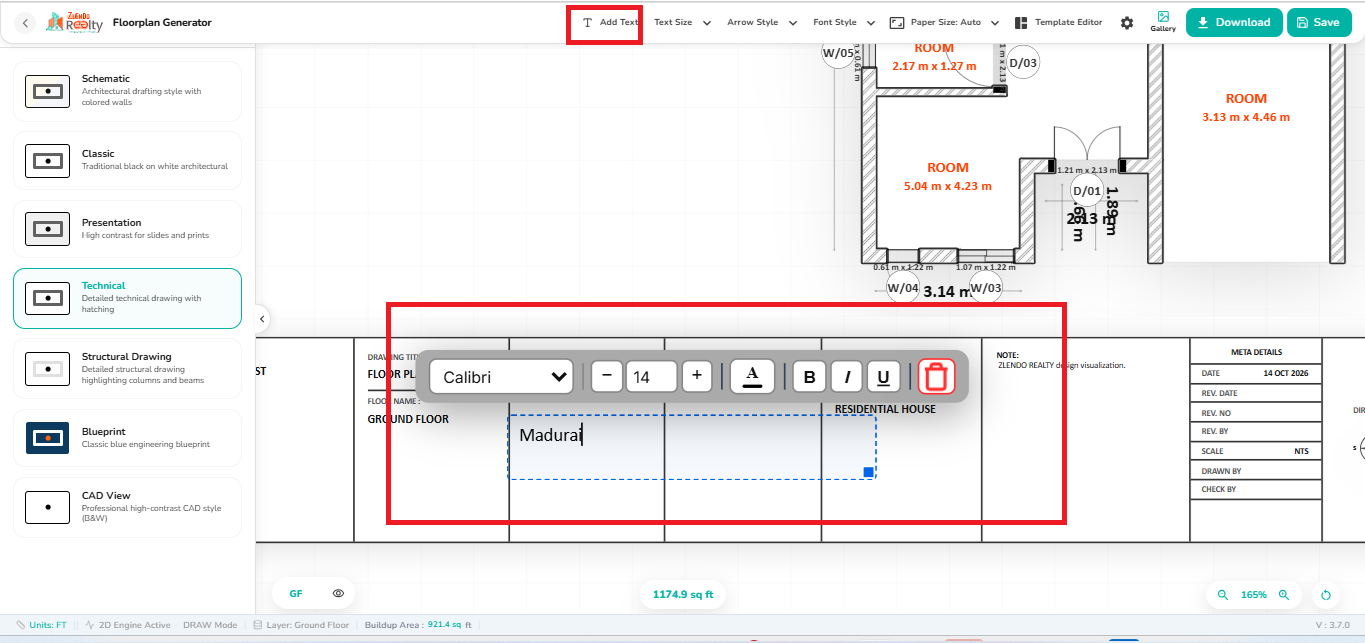Select the Technical style

[x=127, y=298]
